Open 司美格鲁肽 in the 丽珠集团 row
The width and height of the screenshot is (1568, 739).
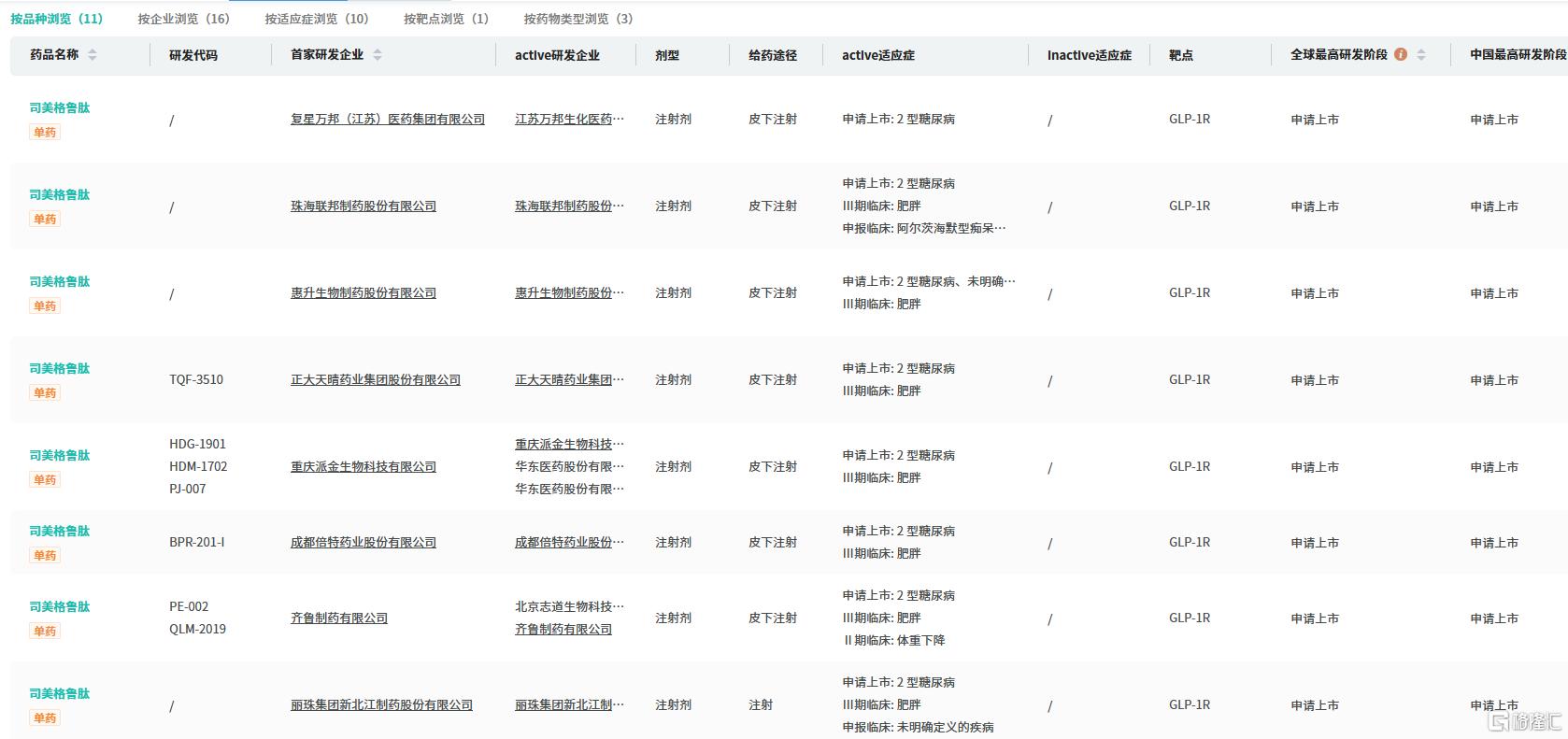(x=60, y=693)
